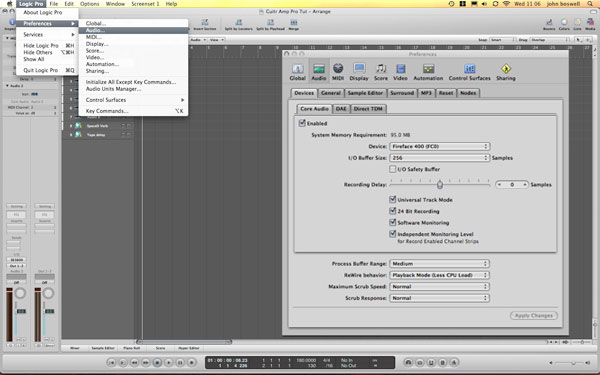The width and height of the screenshot is (600, 375).
Task: Click the Play transport button
Action: (168, 362)
